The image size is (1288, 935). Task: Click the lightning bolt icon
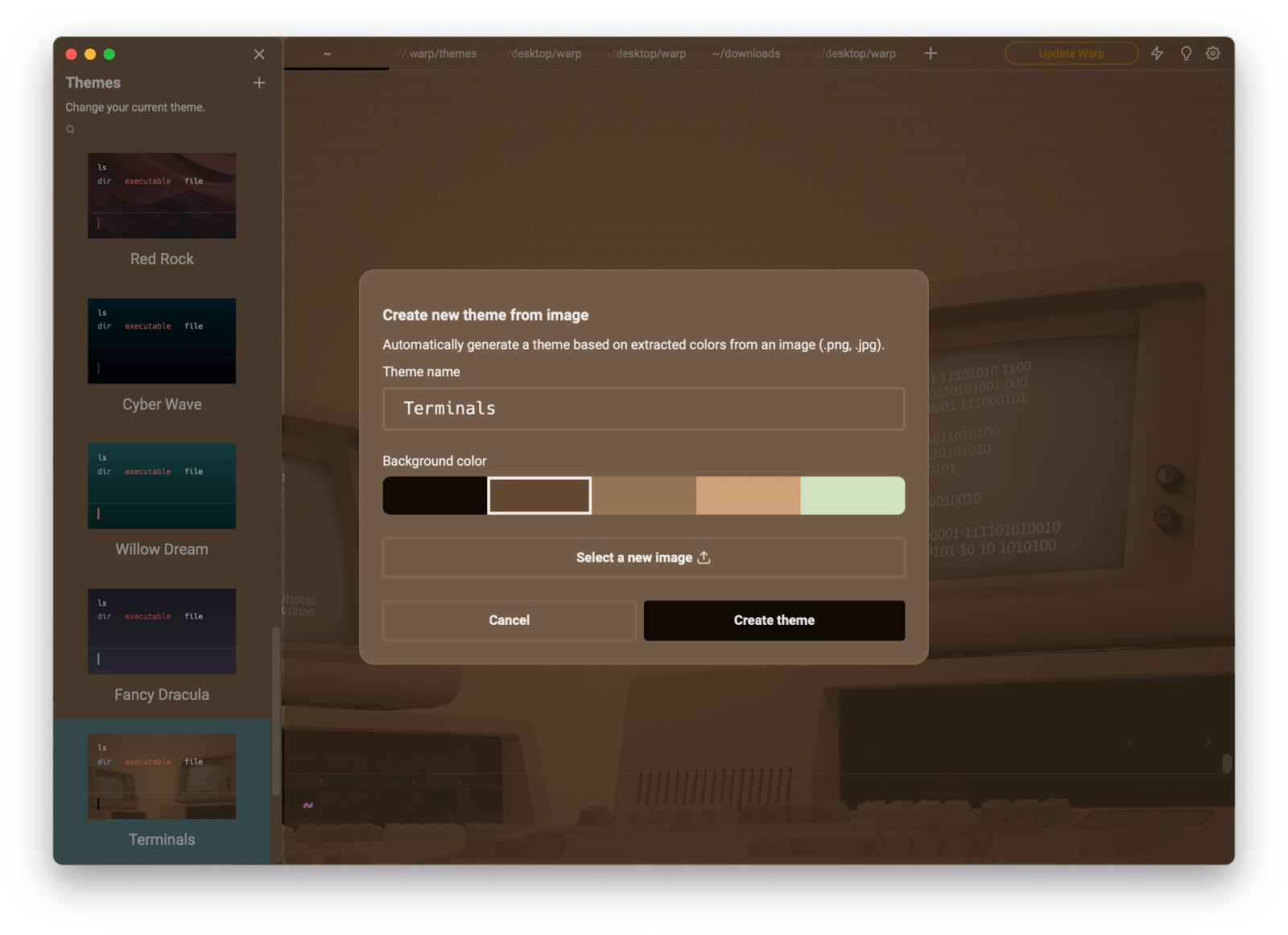coord(1157,53)
